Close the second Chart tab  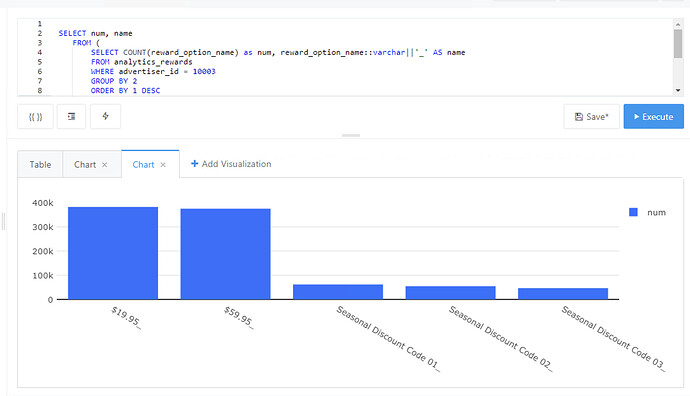(163, 165)
